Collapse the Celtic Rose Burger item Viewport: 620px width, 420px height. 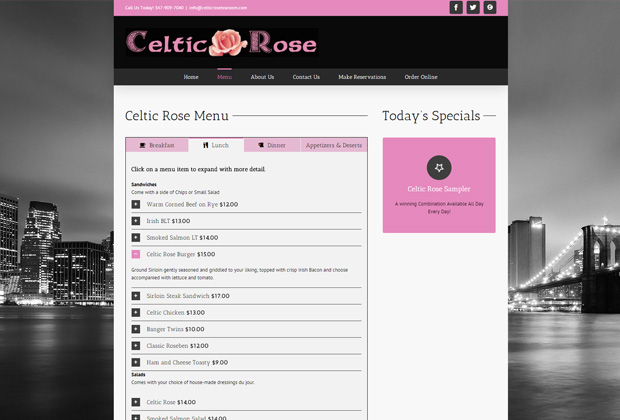136,254
